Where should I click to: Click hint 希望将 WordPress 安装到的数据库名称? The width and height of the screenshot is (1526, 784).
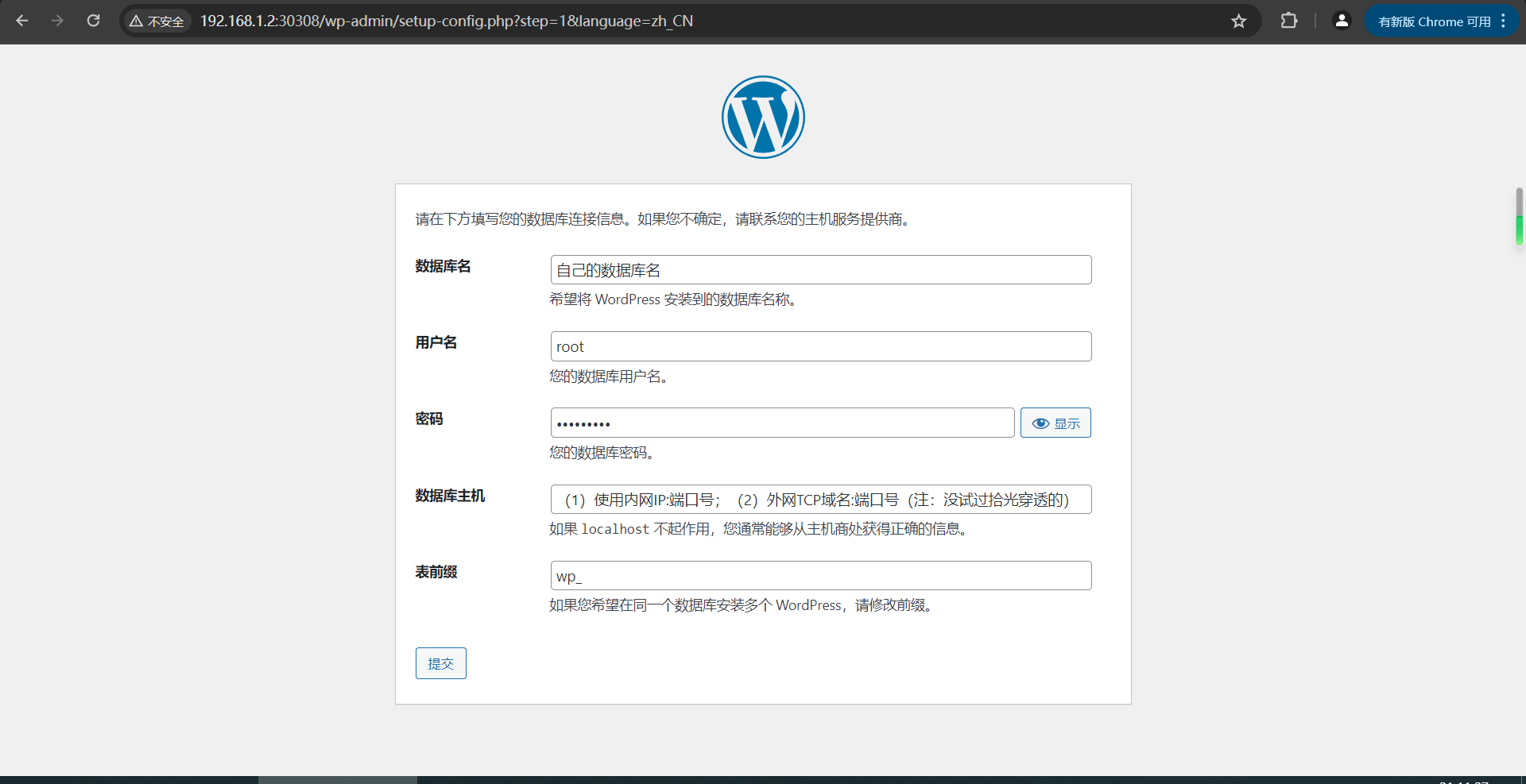[x=676, y=299]
